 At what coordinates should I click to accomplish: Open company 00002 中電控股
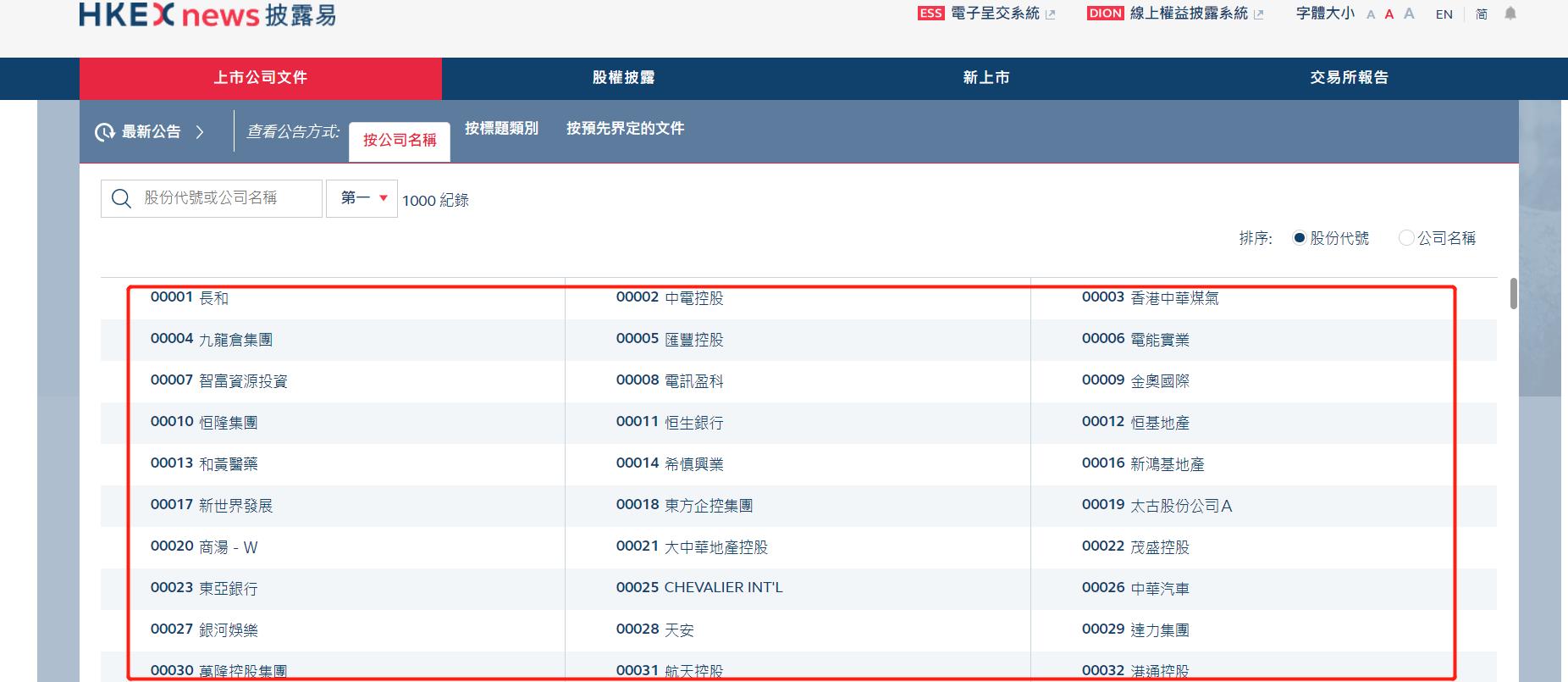[670, 298]
